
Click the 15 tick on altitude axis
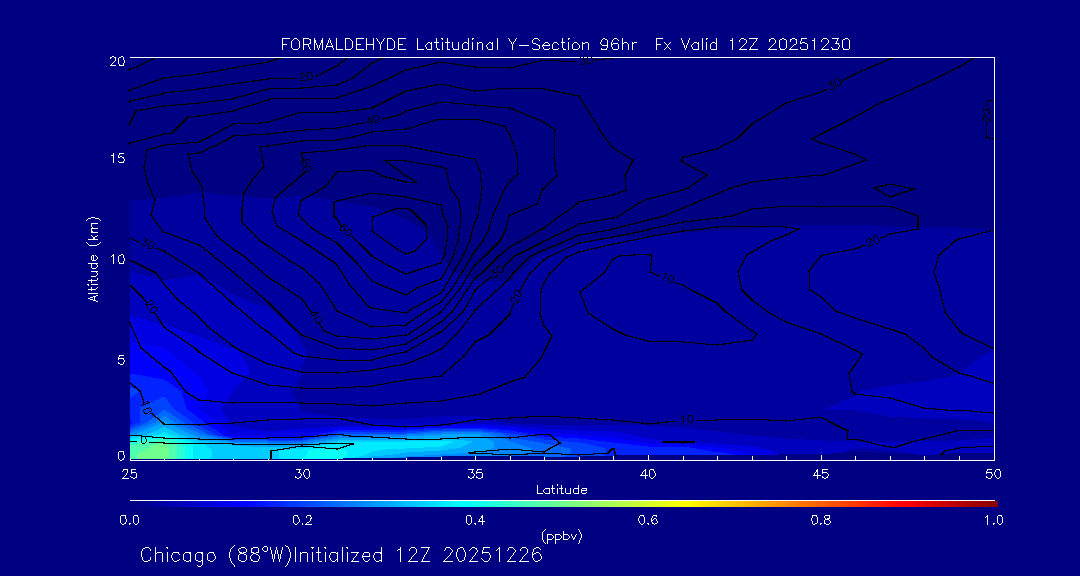(x=116, y=160)
